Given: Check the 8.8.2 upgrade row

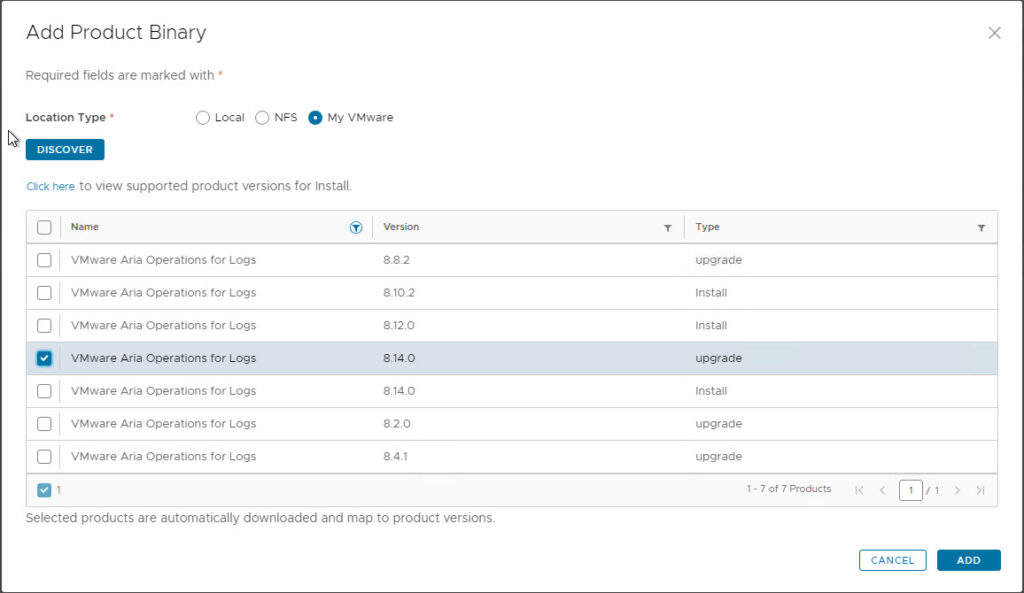Looking at the screenshot, I should coord(44,260).
